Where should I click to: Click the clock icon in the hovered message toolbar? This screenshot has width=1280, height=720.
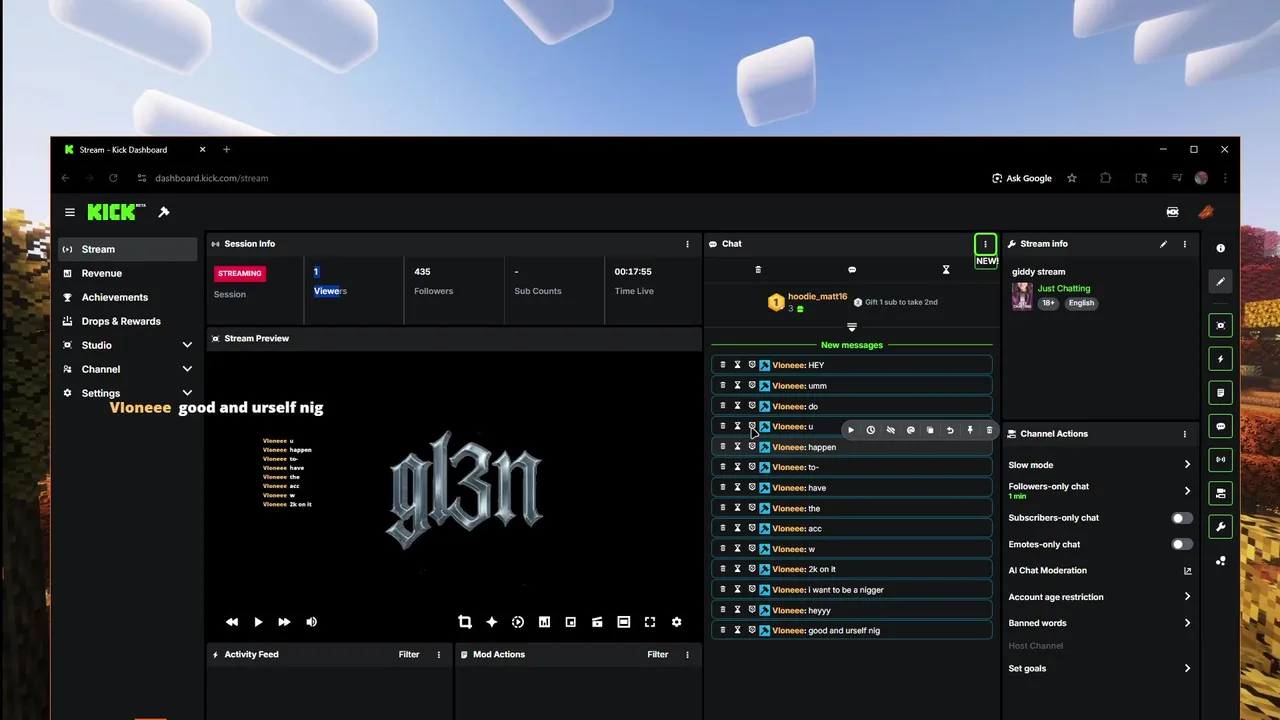tap(871, 430)
